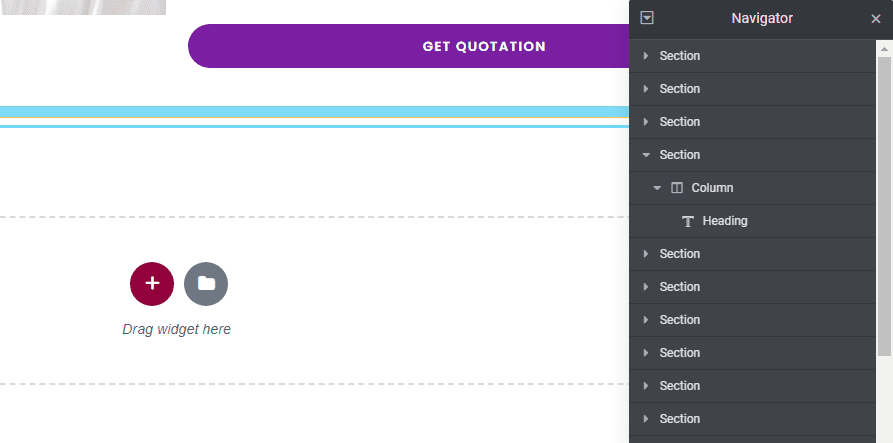Click the Navigator title text

[x=762, y=18]
